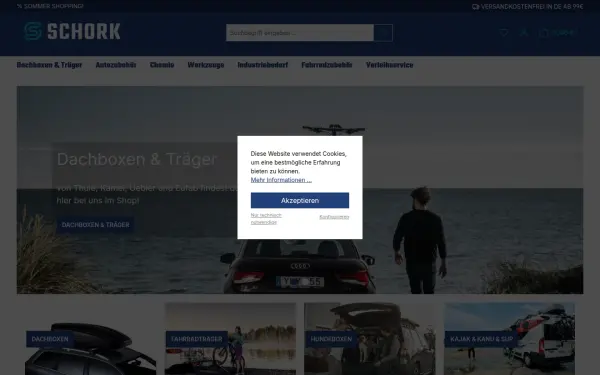Open the user account icon
Image resolution: width=600 pixels, height=375 pixels.
[524, 33]
